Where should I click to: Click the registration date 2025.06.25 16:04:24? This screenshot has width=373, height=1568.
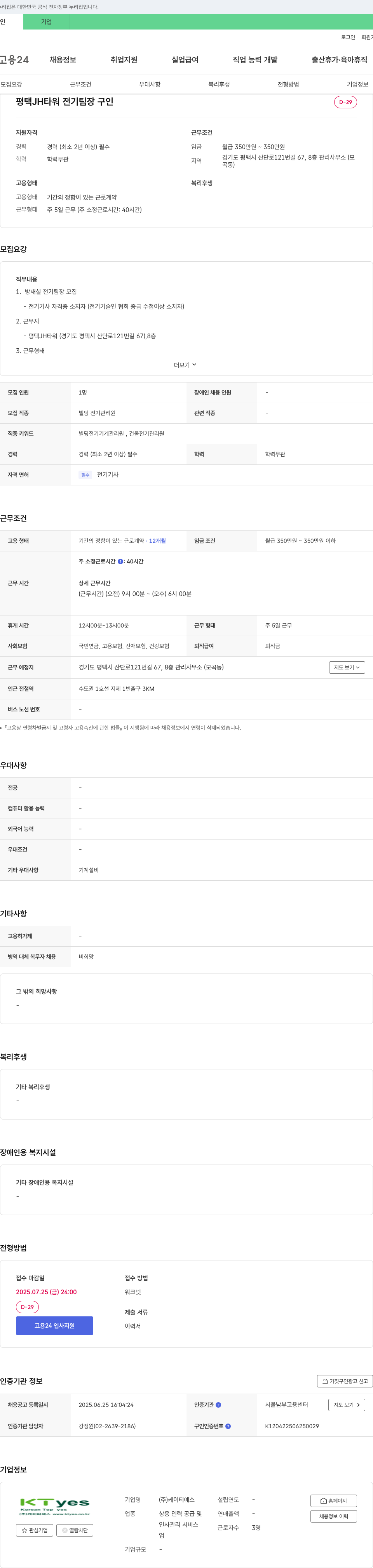click(106, 1405)
